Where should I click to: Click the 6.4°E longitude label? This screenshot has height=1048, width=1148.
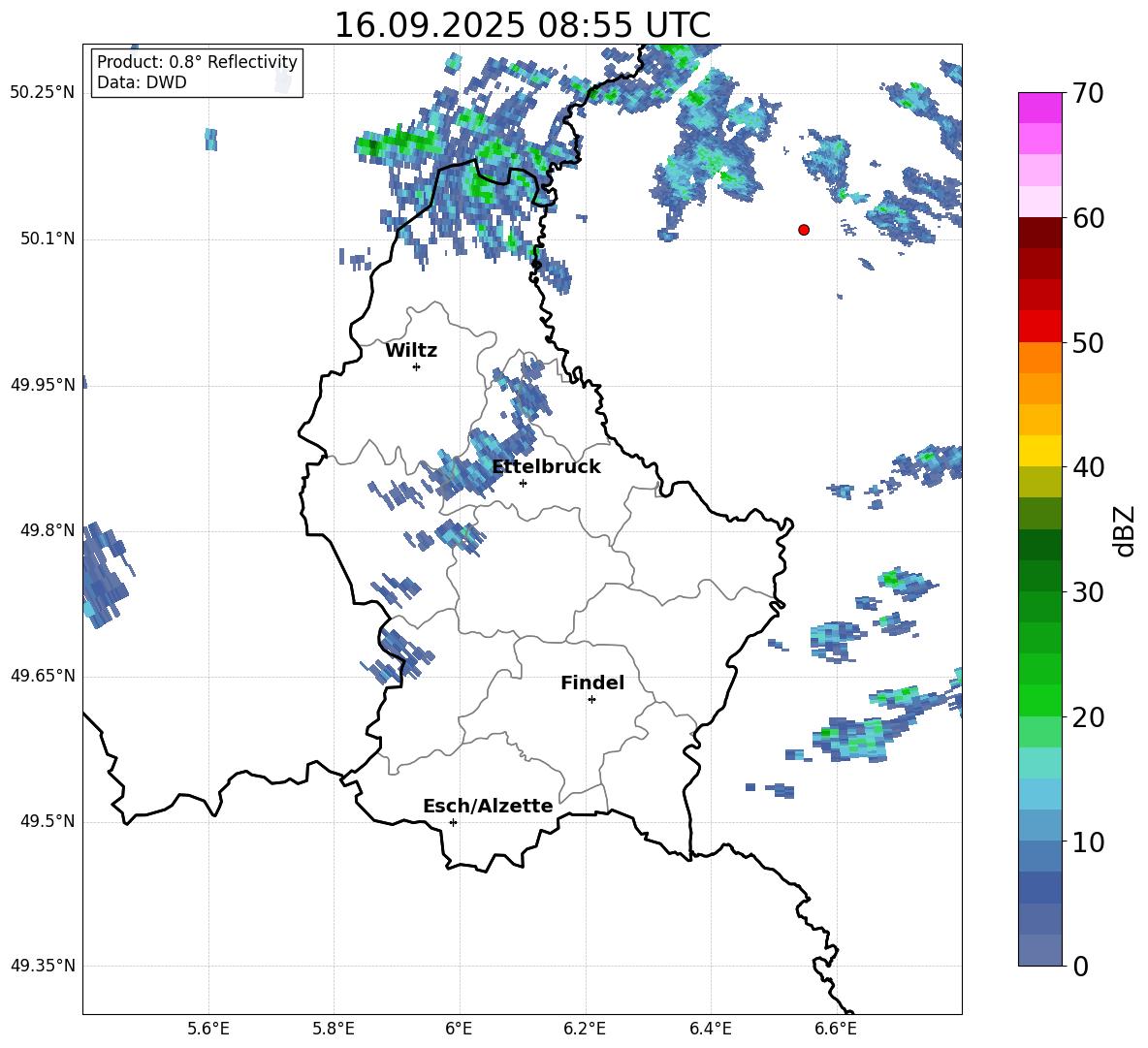point(710,1029)
